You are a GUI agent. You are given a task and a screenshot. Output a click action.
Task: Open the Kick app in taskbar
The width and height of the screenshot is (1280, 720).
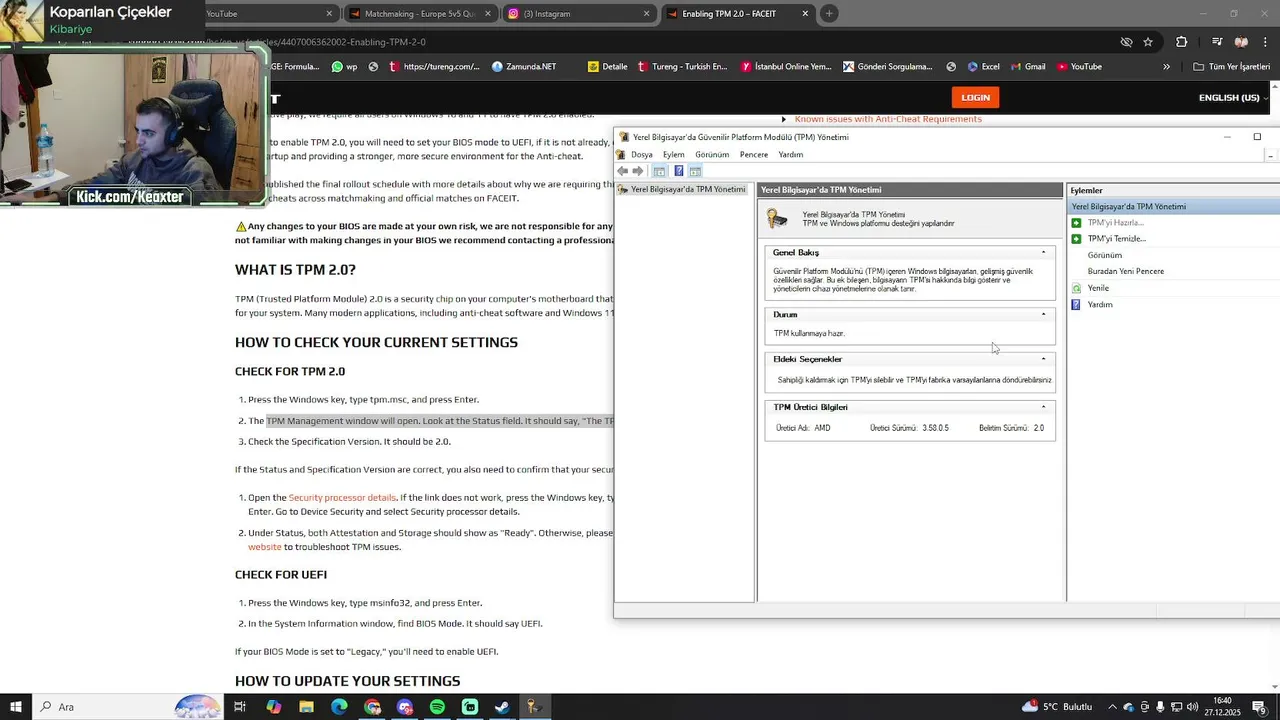pyautogui.click(x=470, y=707)
